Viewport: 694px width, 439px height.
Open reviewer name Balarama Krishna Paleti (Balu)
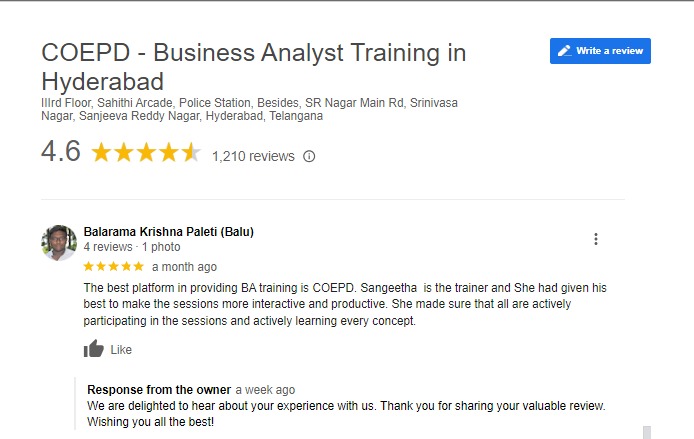point(168,232)
